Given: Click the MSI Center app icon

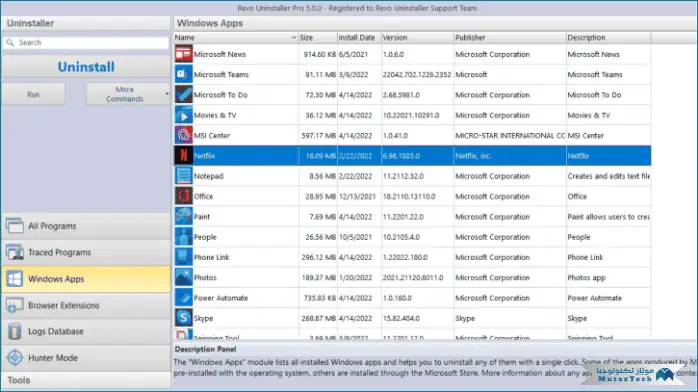Looking at the screenshot, I should pos(183,135).
